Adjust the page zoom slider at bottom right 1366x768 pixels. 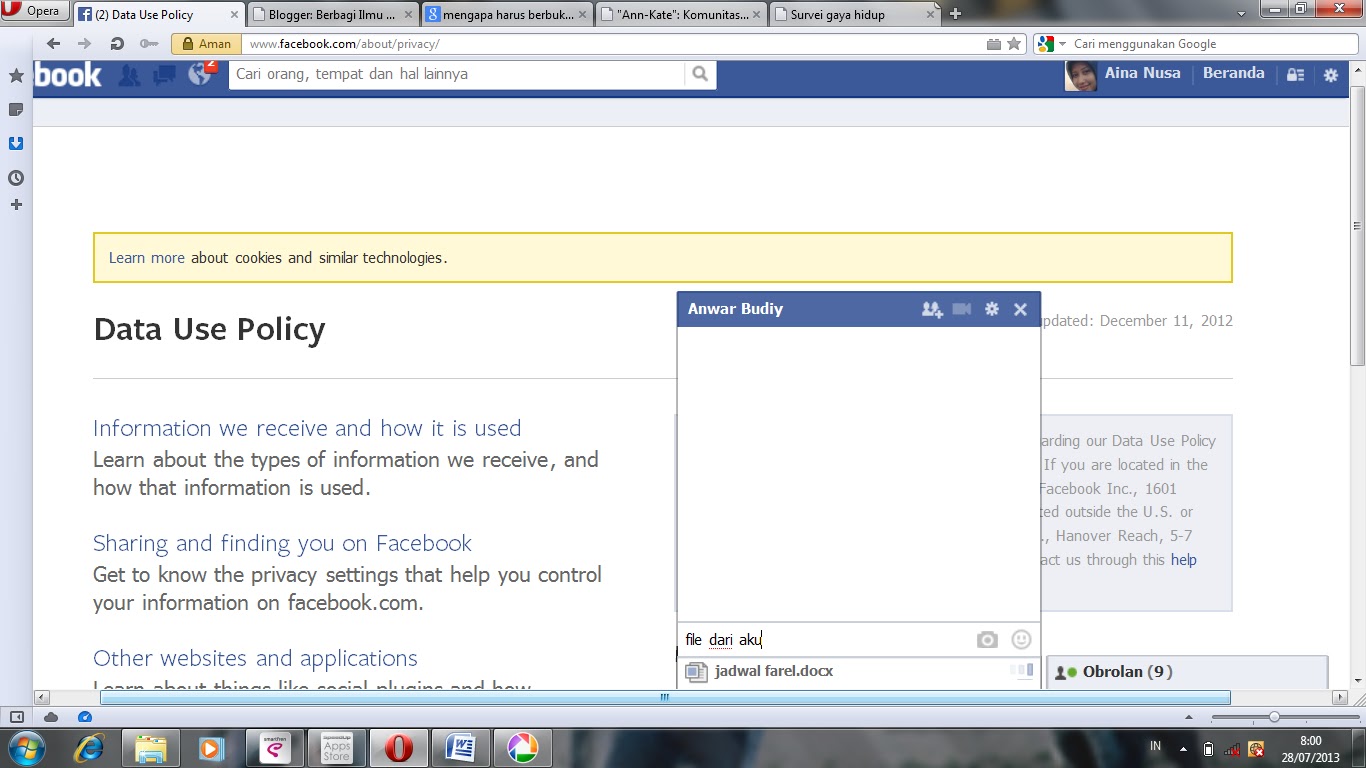pyautogui.click(x=1272, y=716)
